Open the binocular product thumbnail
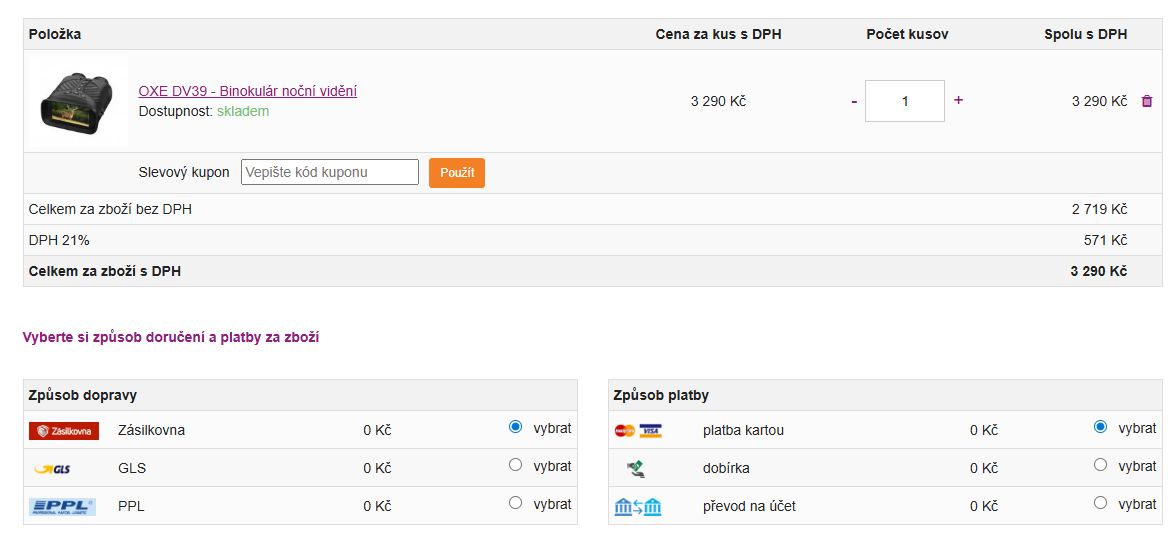Screen dimensions: 1168x537 coord(79,101)
